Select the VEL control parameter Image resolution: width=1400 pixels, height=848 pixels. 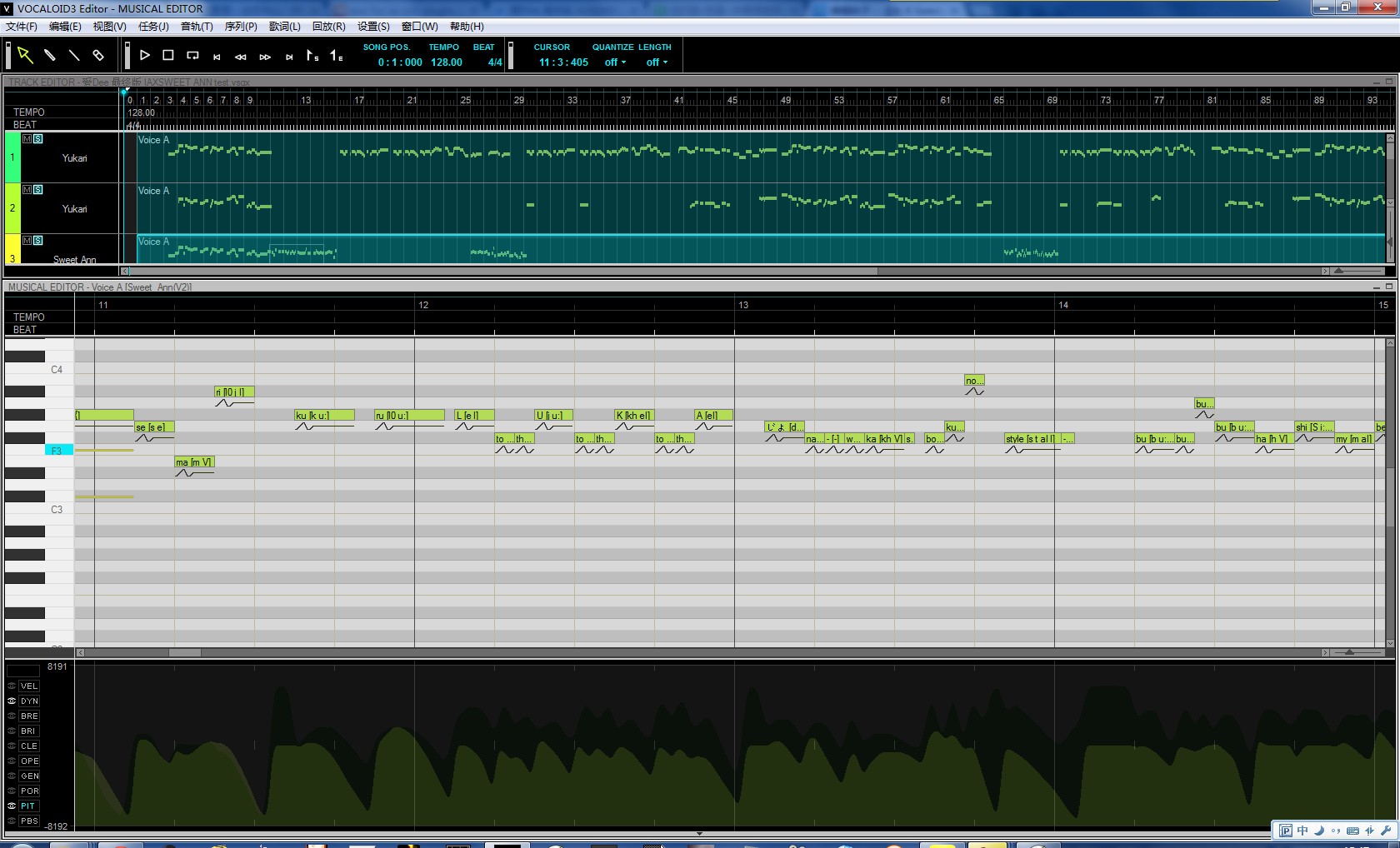29,686
